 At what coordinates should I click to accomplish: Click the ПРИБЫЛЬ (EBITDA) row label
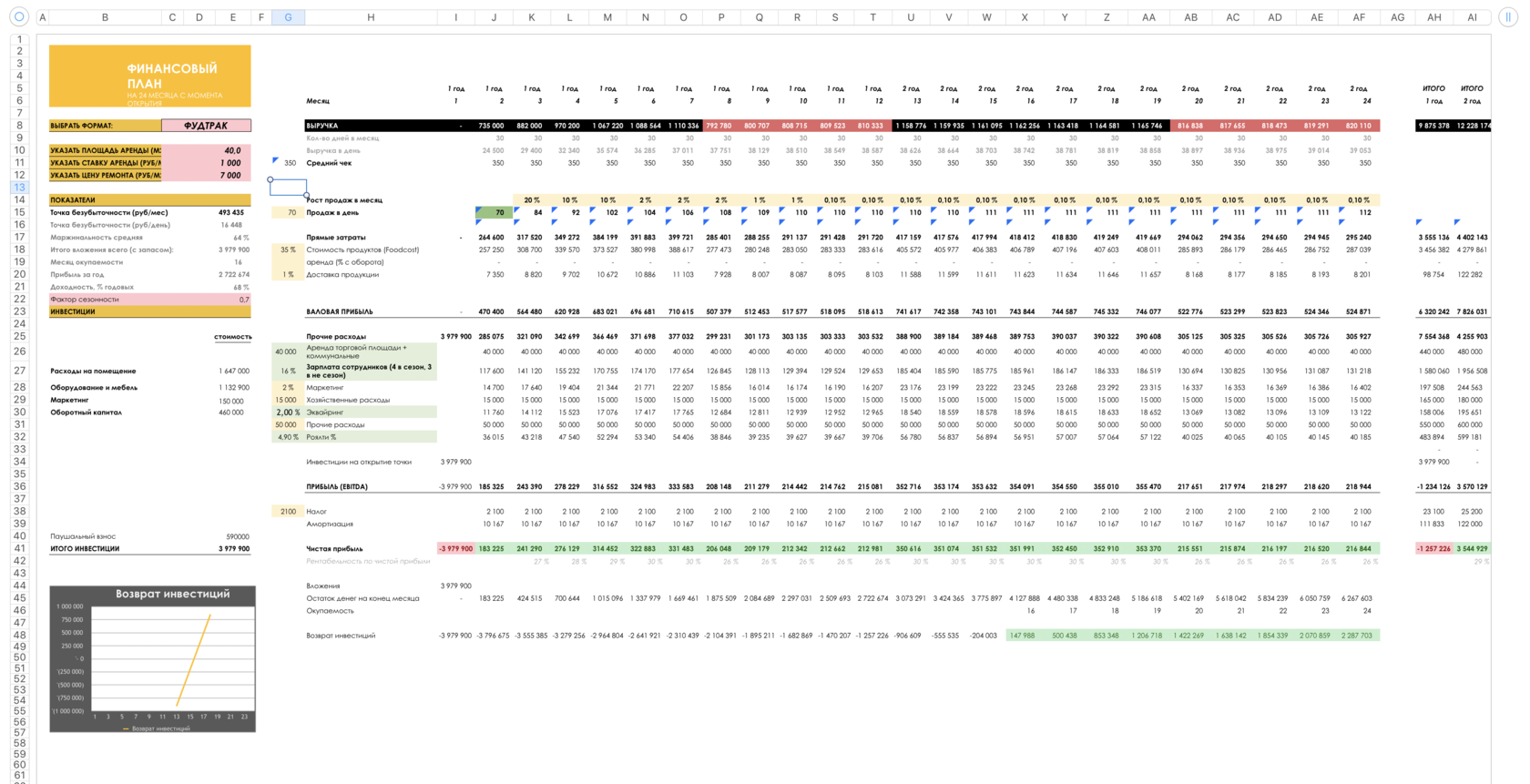tap(337, 487)
